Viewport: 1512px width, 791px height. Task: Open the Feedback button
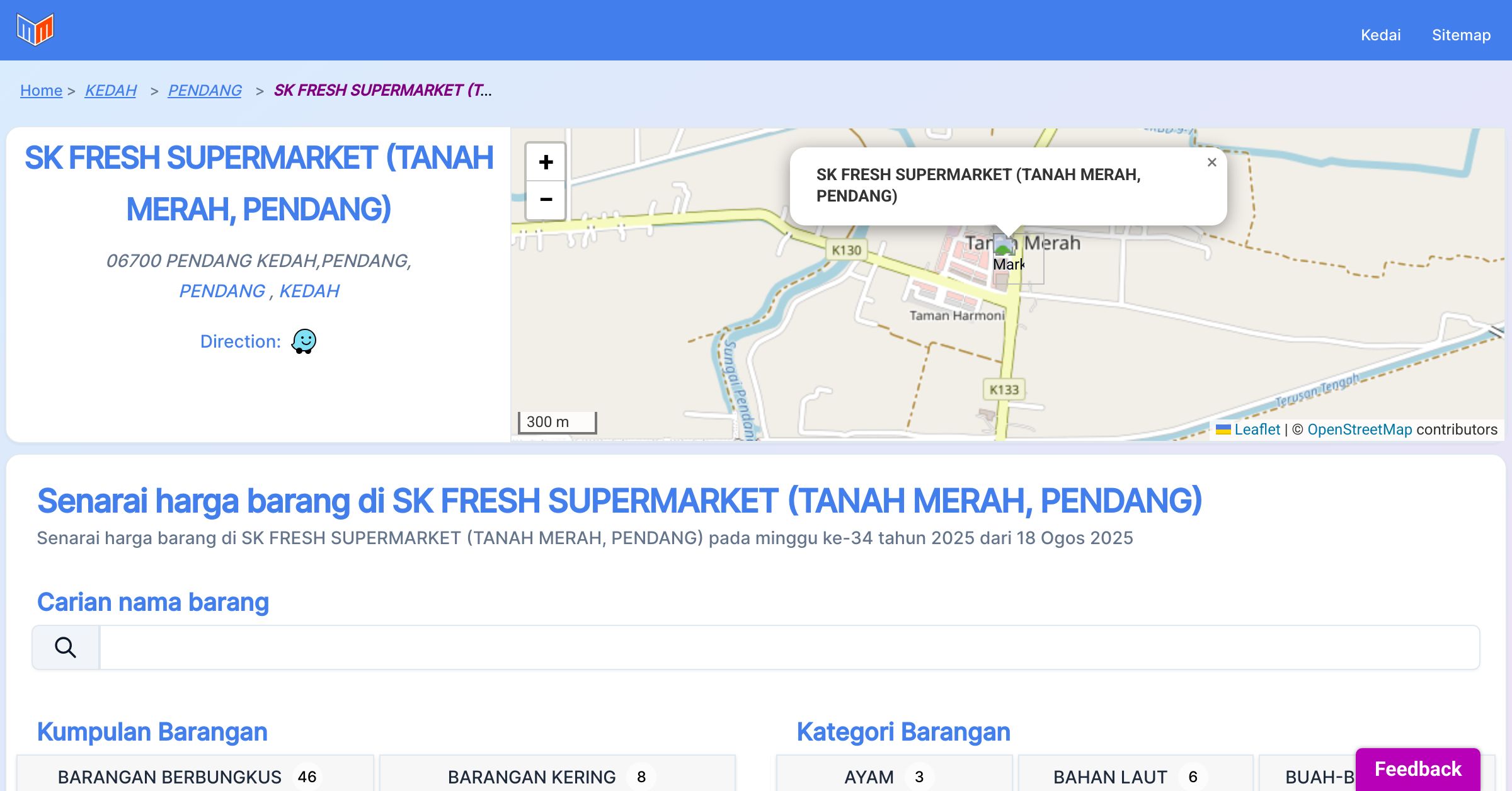[x=1417, y=768]
